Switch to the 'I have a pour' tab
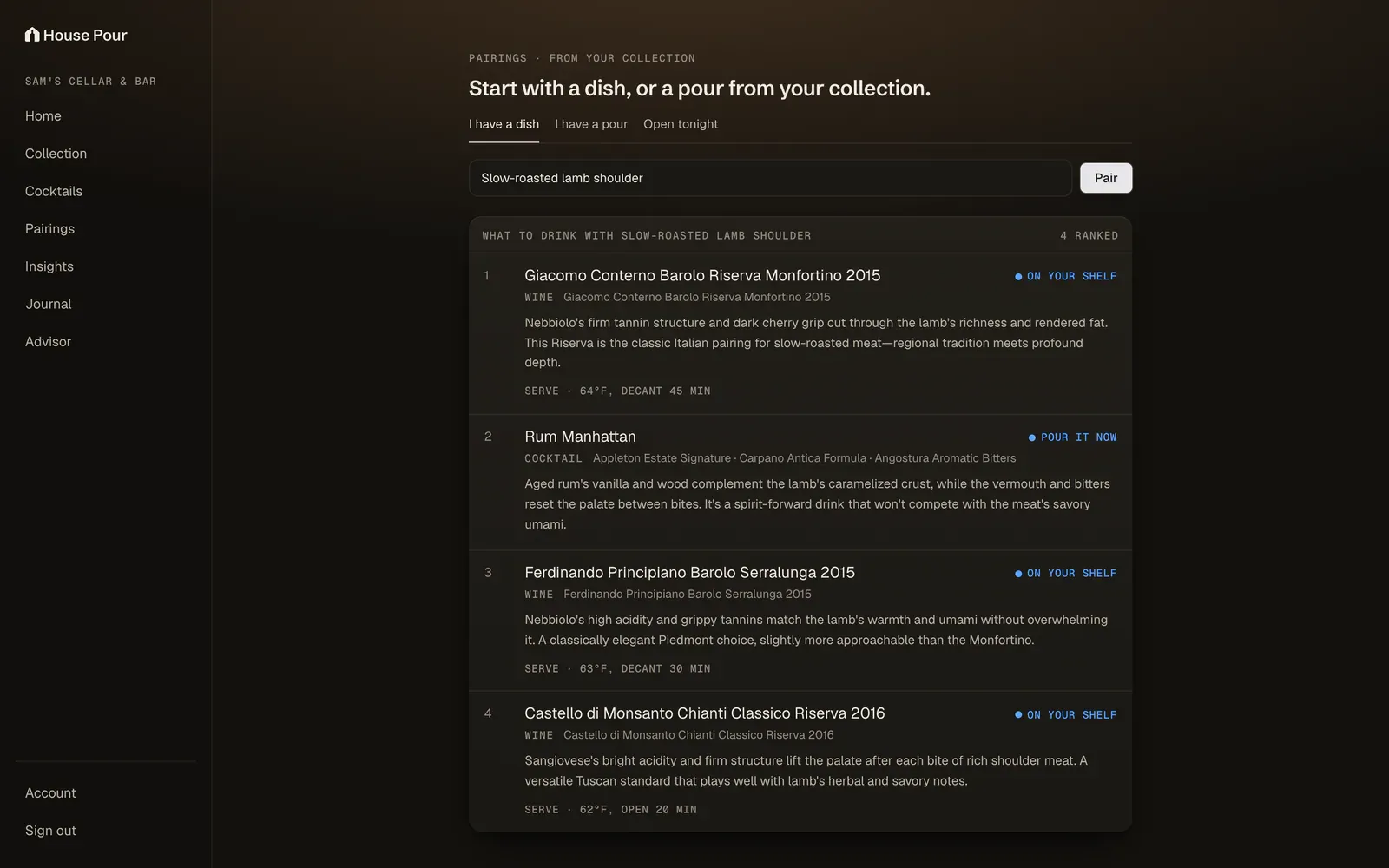Viewport: 1389px width, 868px height. pyautogui.click(x=591, y=124)
